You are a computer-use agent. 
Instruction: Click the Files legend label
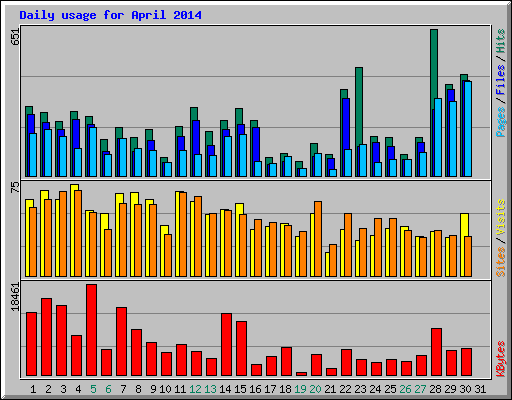[501, 79]
